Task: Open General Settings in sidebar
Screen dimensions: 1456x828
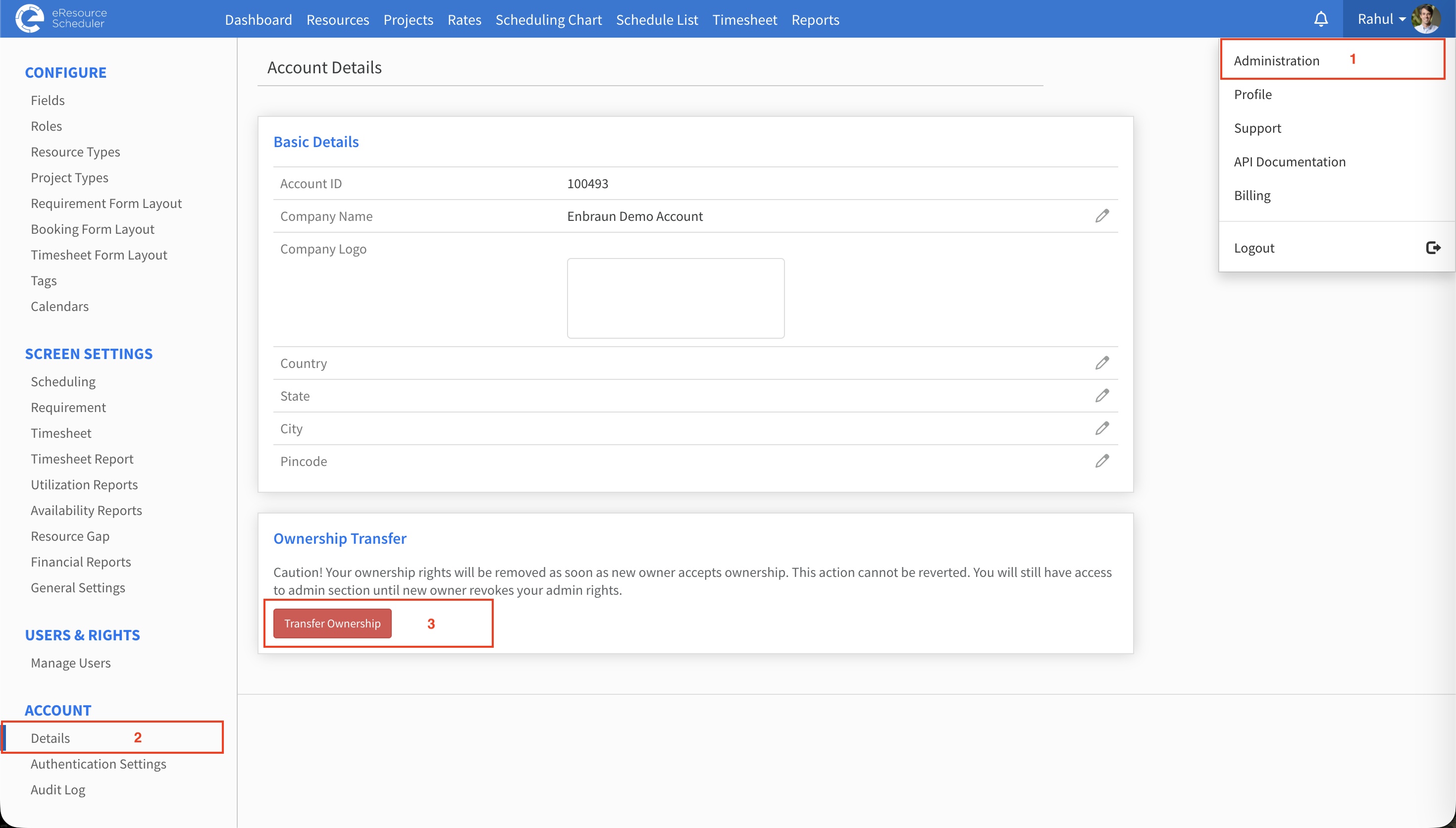Action: click(78, 588)
